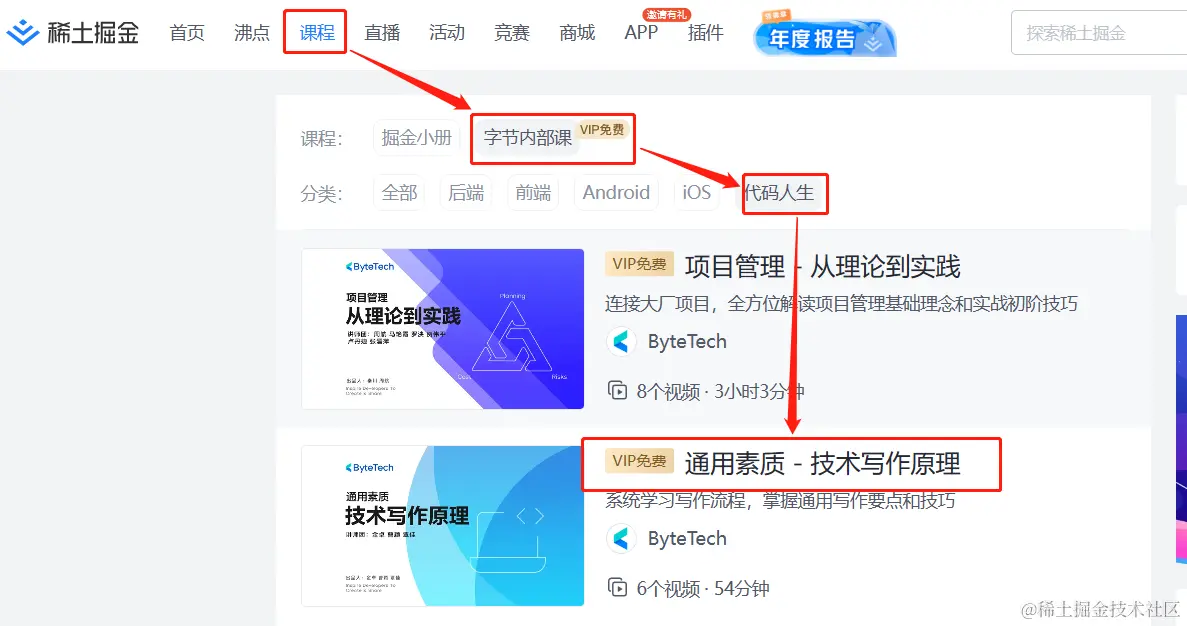This screenshot has height=626, width=1187.
Task: Open the 课程 tab in top navigation
Action: (x=316, y=32)
